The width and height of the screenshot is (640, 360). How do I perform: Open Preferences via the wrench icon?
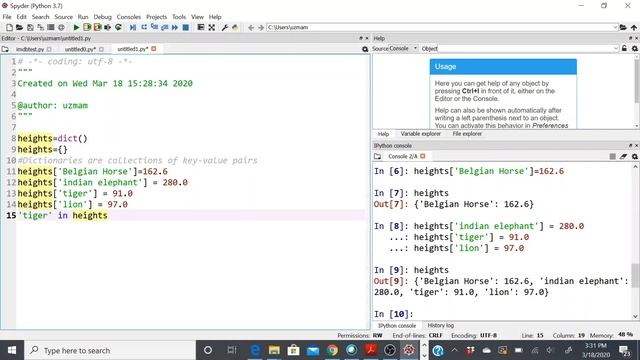224,27
